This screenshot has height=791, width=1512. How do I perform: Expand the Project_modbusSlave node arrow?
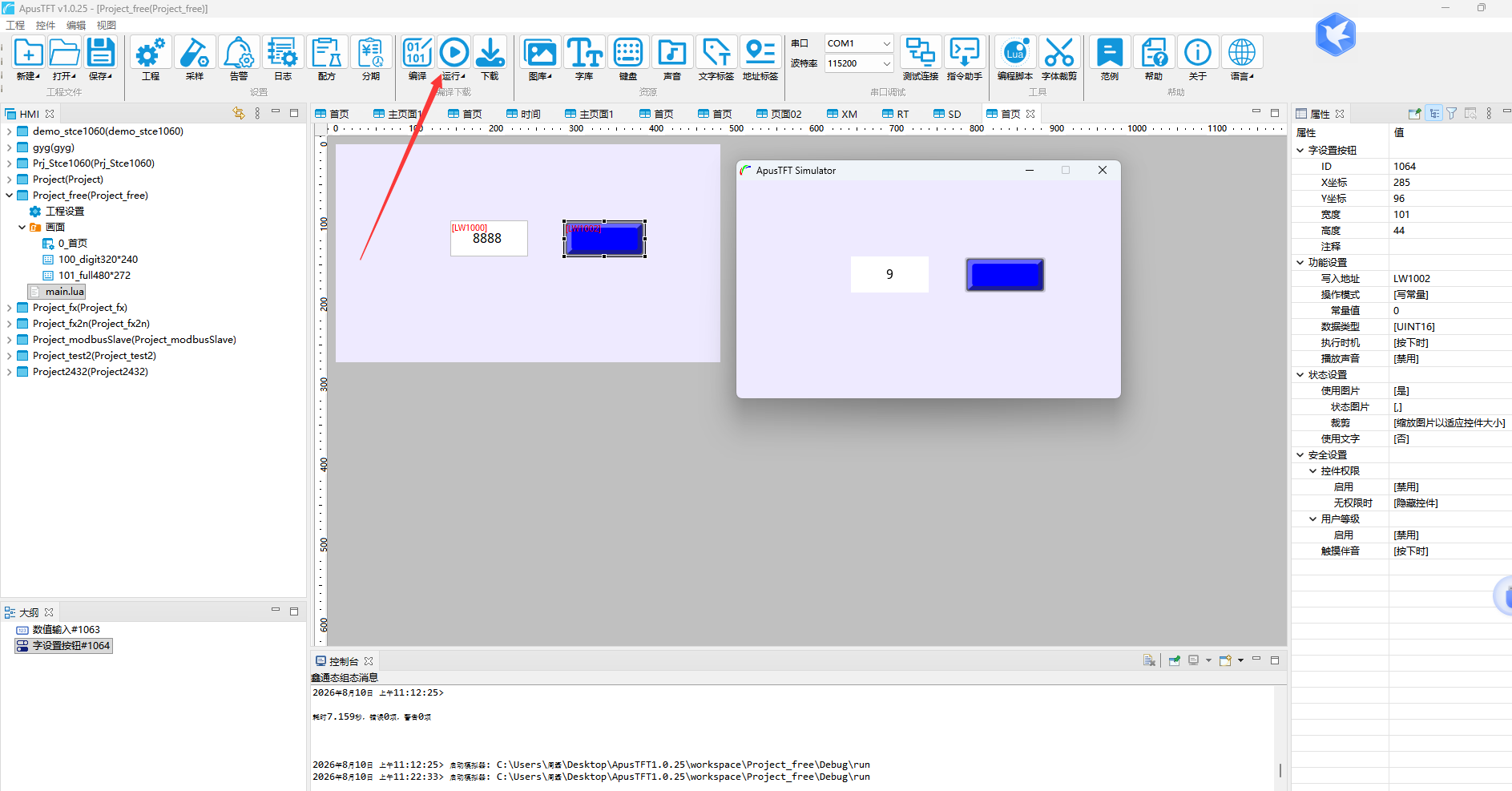click(x=9, y=340)
